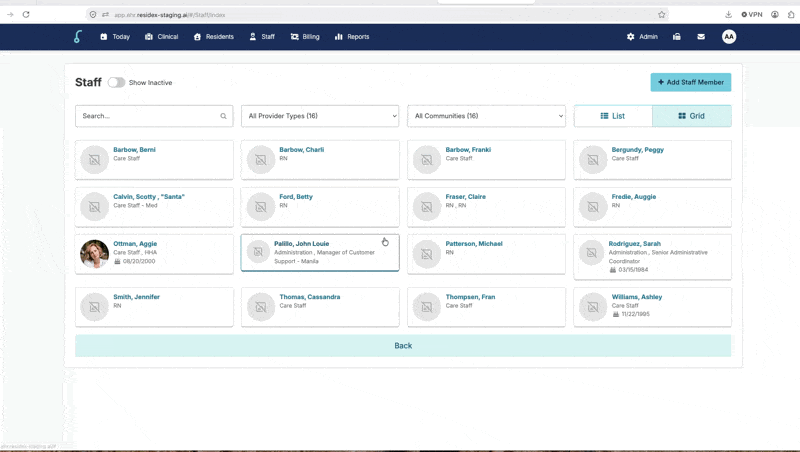Open the Billing navigation menu
This screenshot has height=452, width=800.
[x=305, y=37]
